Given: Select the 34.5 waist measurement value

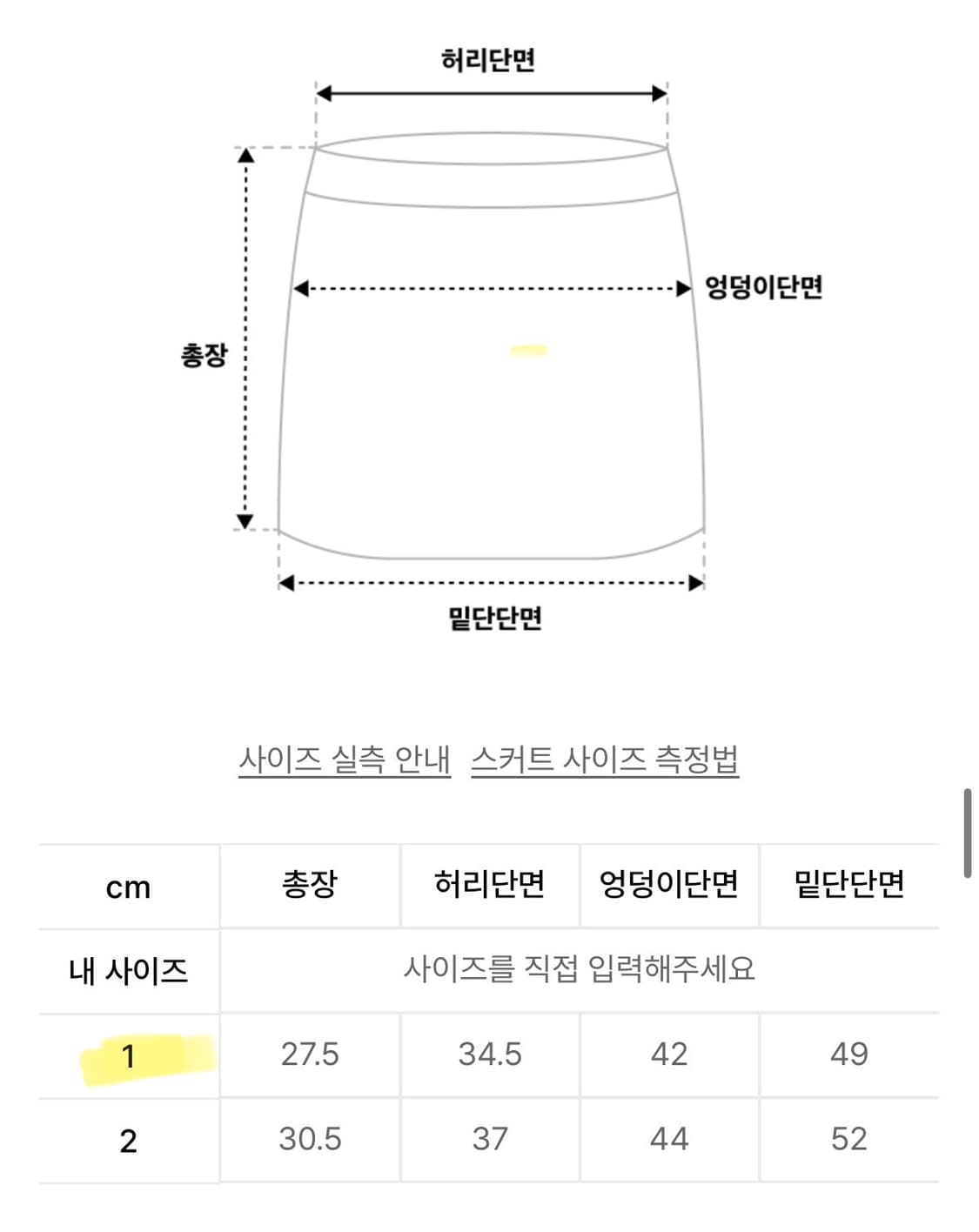Looking at the screenshot, I should click(489, 1055).
